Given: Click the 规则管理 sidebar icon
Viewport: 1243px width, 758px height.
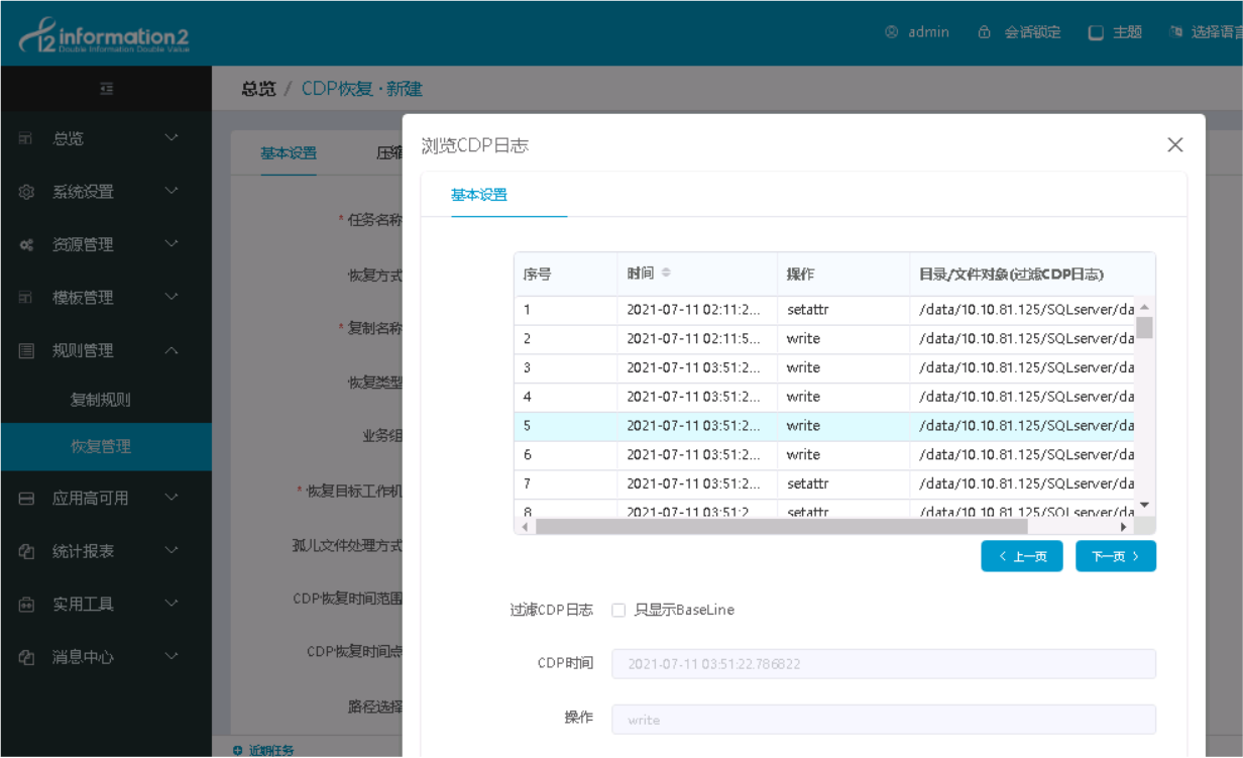Looking at the screenshot, I should 27,351.
